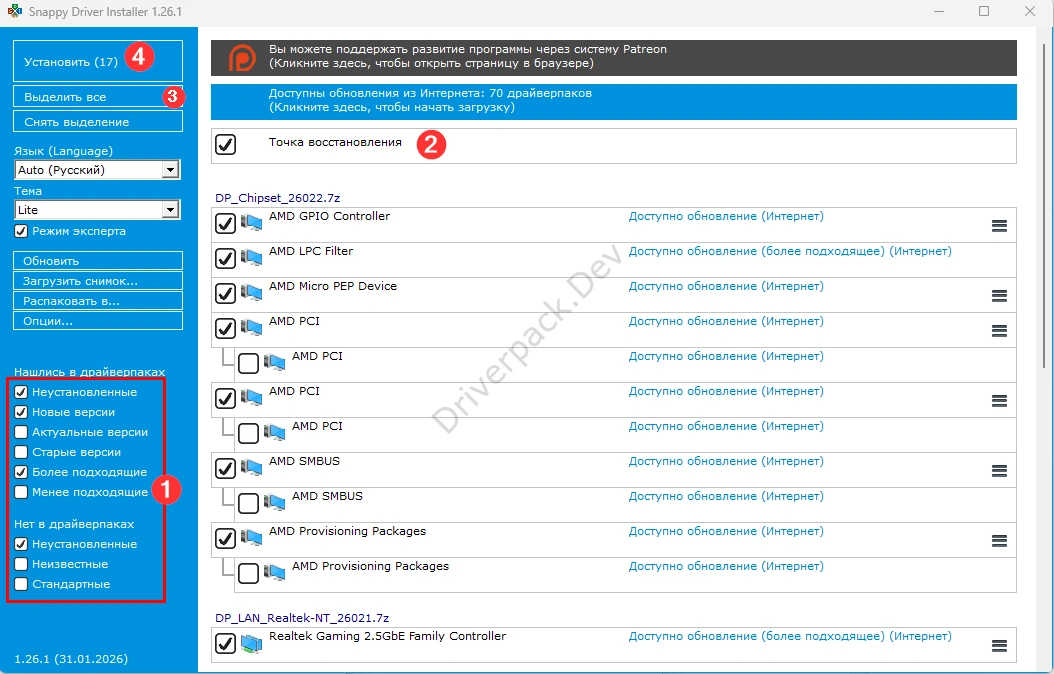Click device icon of unchecked AMD SMBUS sub-row
Screen dimensions: 1054x674
274,503
